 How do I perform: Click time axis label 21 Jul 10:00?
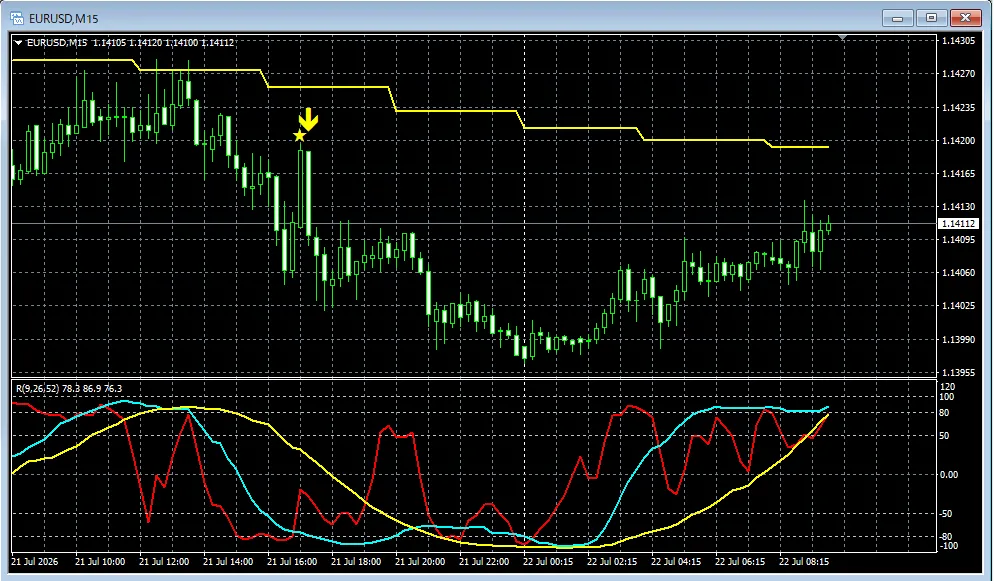click(x=100, y=561)
